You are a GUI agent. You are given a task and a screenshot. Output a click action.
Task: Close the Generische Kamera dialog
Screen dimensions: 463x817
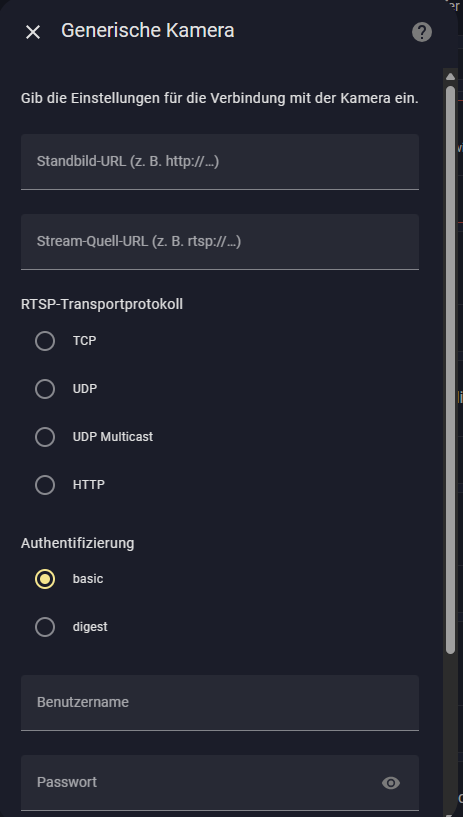pyautogui.click(x=33, y=32)
